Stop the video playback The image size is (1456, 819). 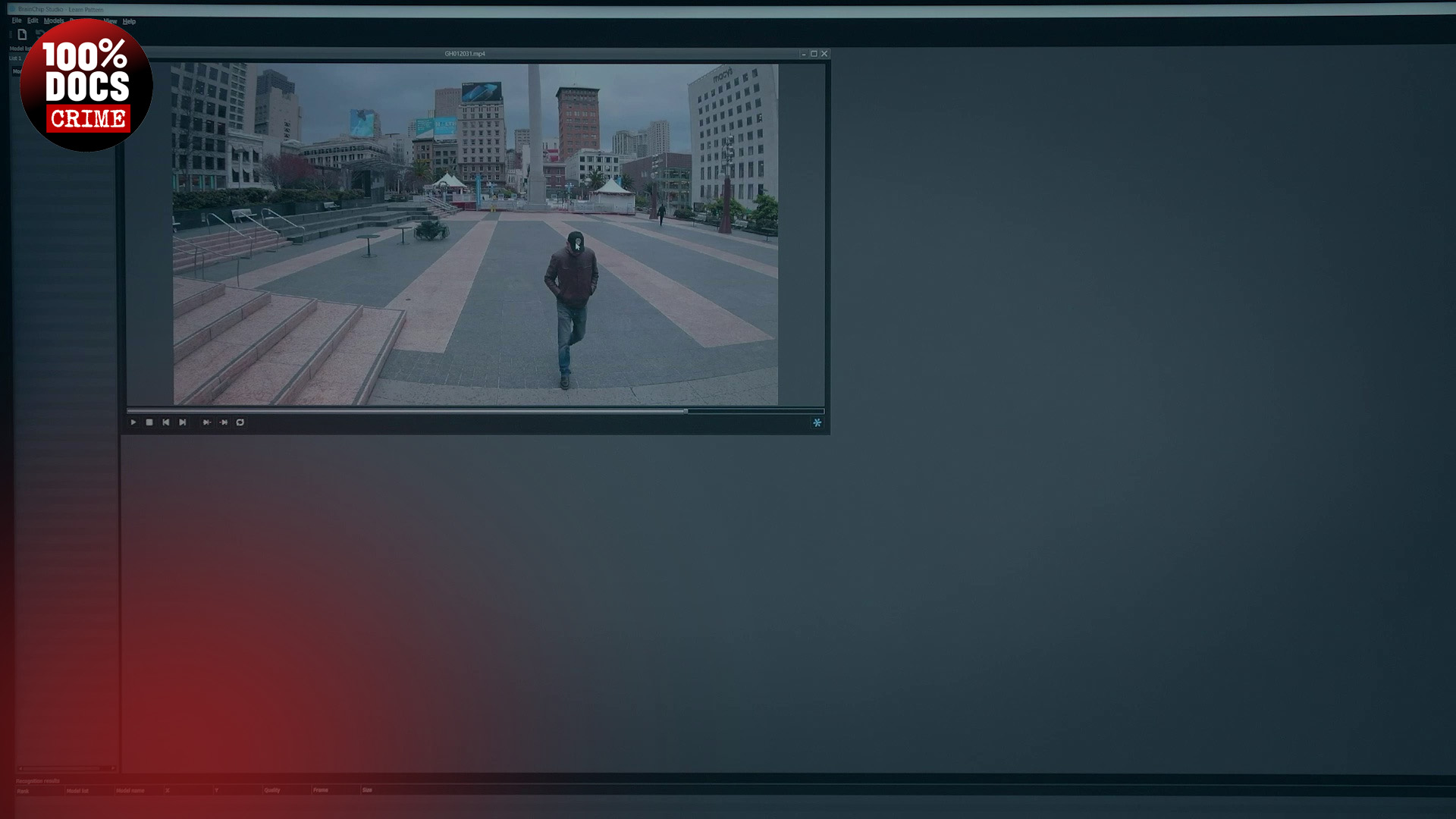tap(149, 422)
